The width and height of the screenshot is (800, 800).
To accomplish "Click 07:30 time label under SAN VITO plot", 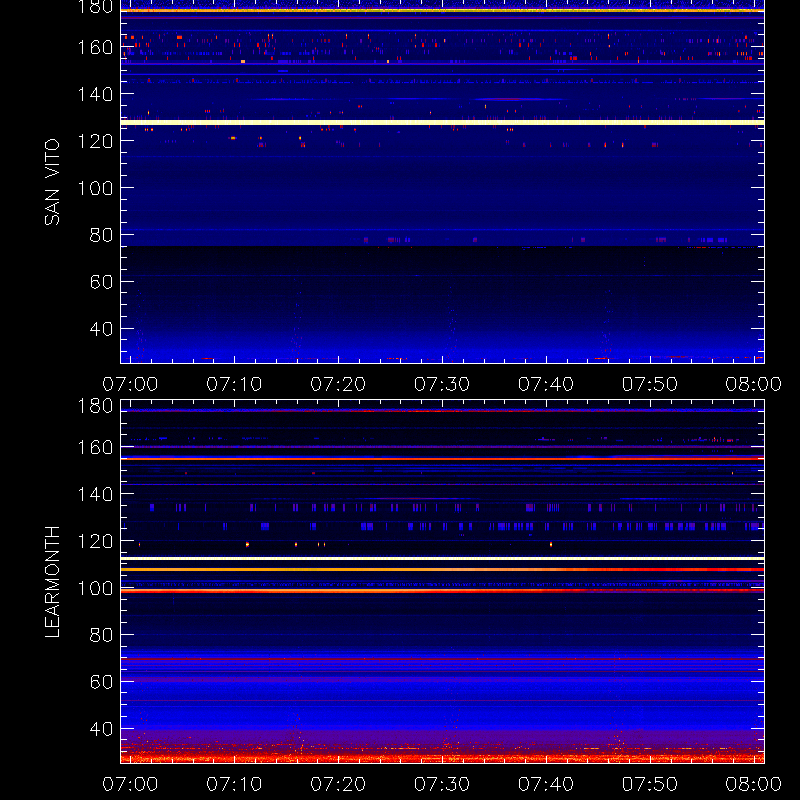I will coord(442,384).
